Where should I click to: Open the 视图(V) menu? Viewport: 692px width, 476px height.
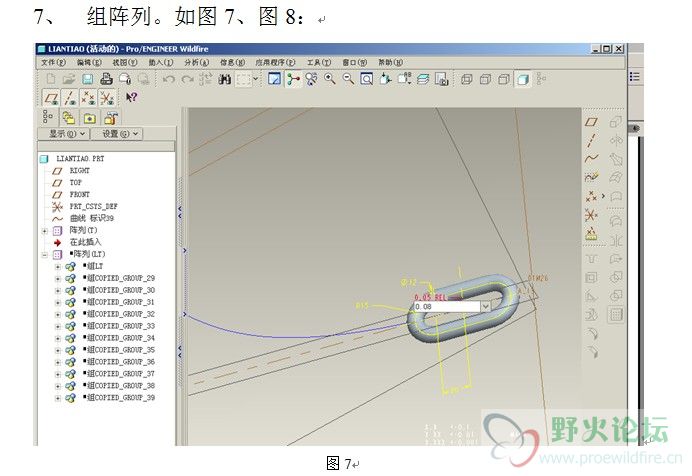125,63
